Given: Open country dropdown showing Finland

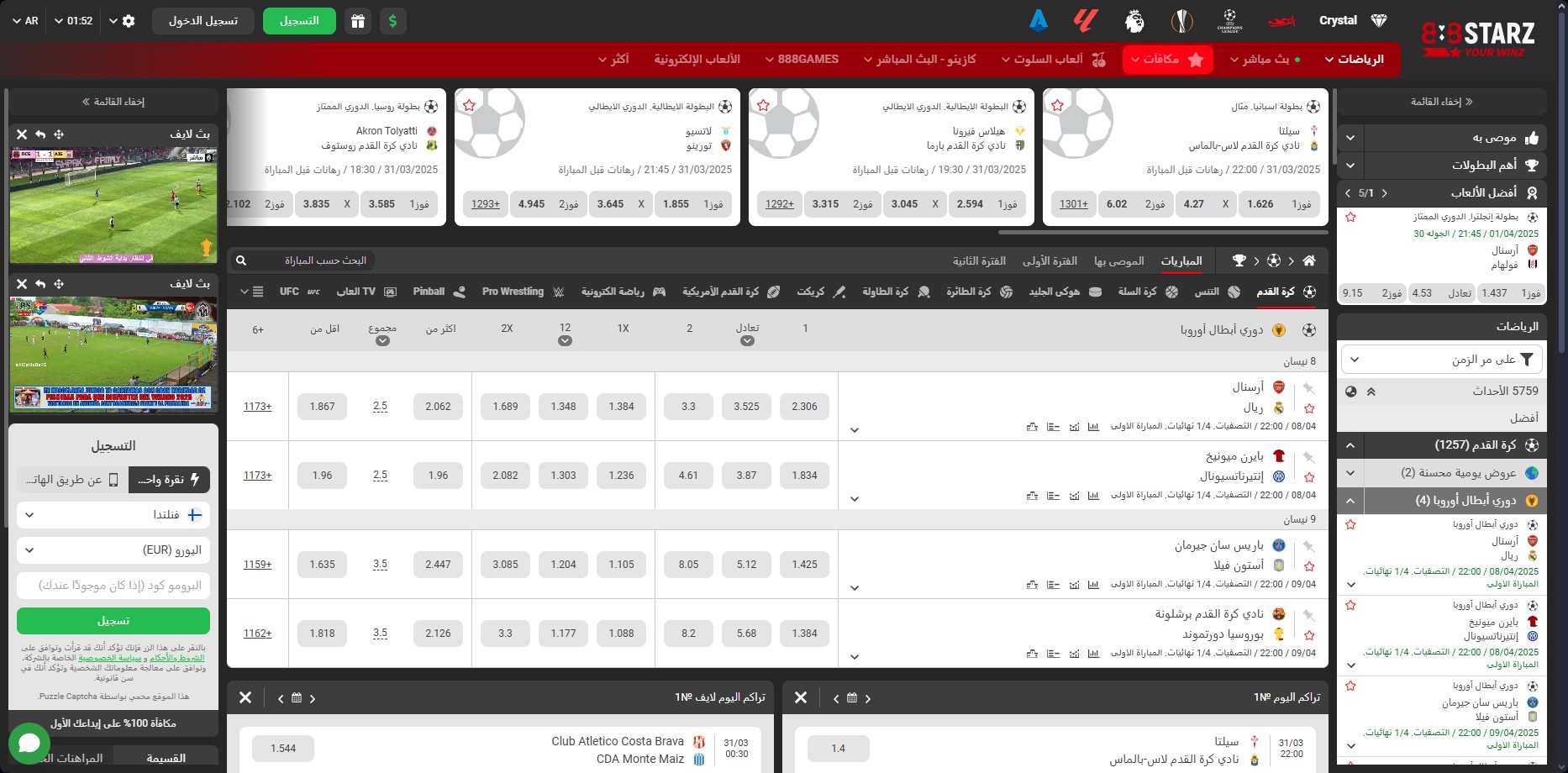Looking at the screenshot, I should [113, 515].
